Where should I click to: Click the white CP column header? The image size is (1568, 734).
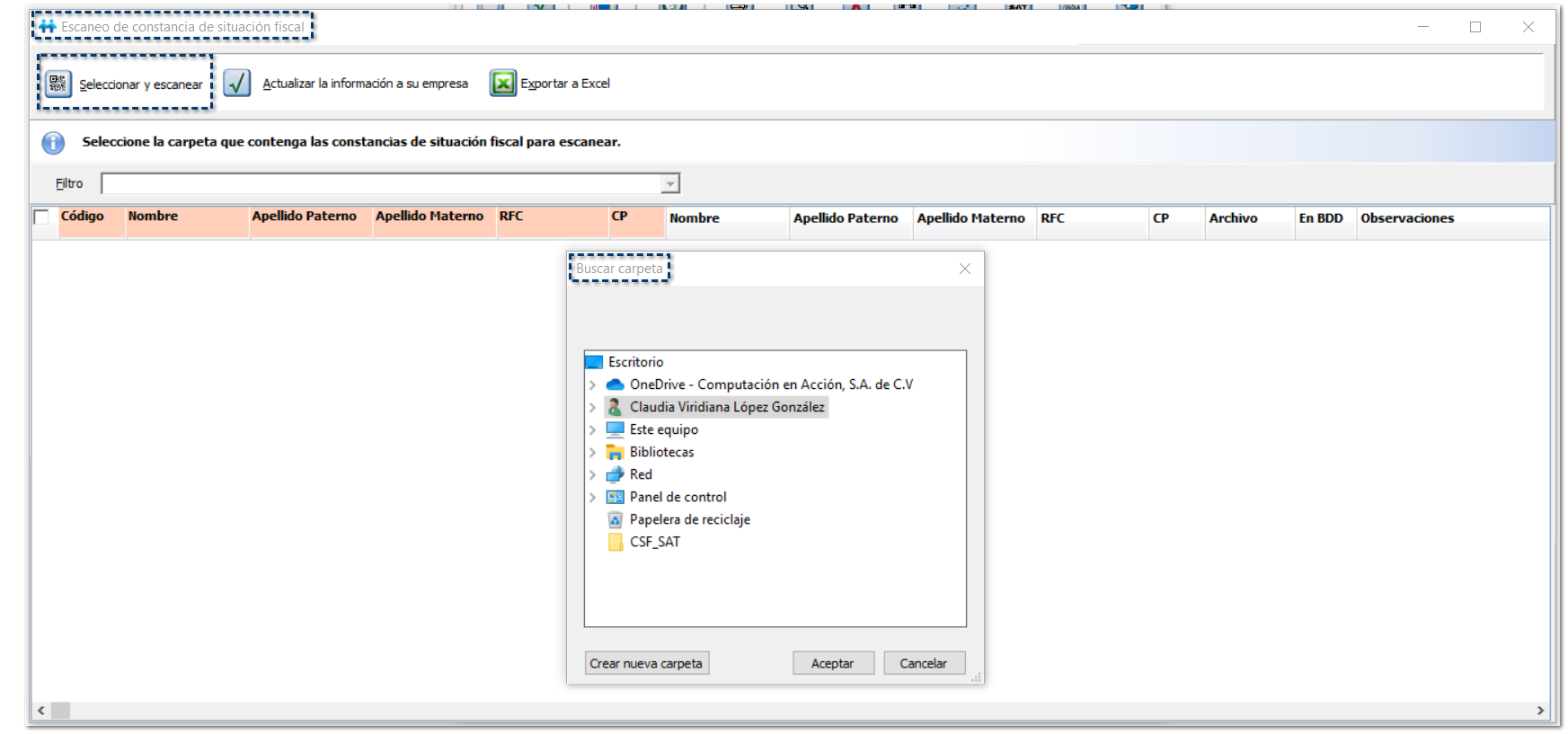coord(1177,223)
